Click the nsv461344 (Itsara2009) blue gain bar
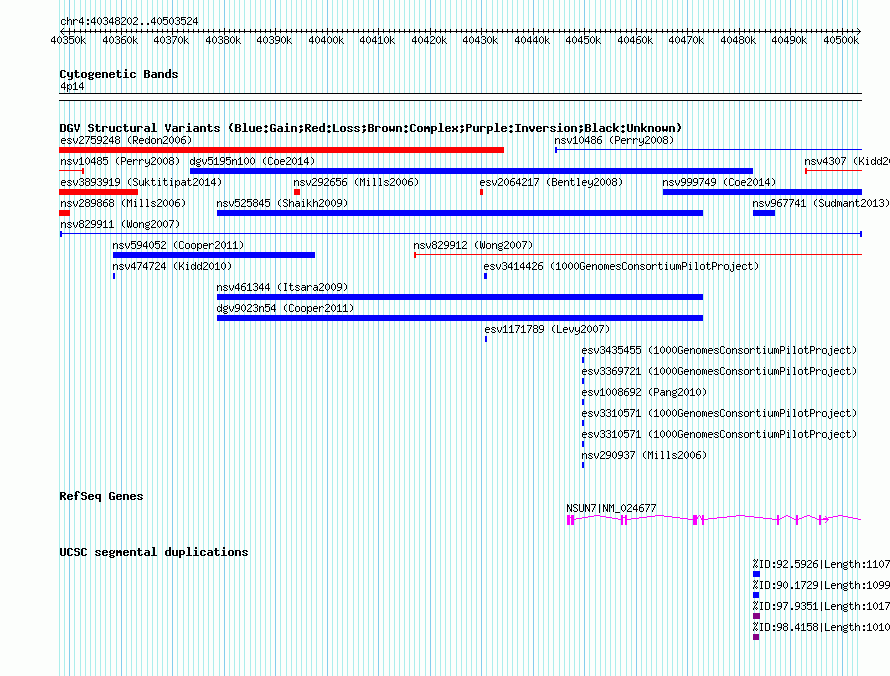Image resolution: width=890 pixels, height=676 pixels. click(460, 297)
